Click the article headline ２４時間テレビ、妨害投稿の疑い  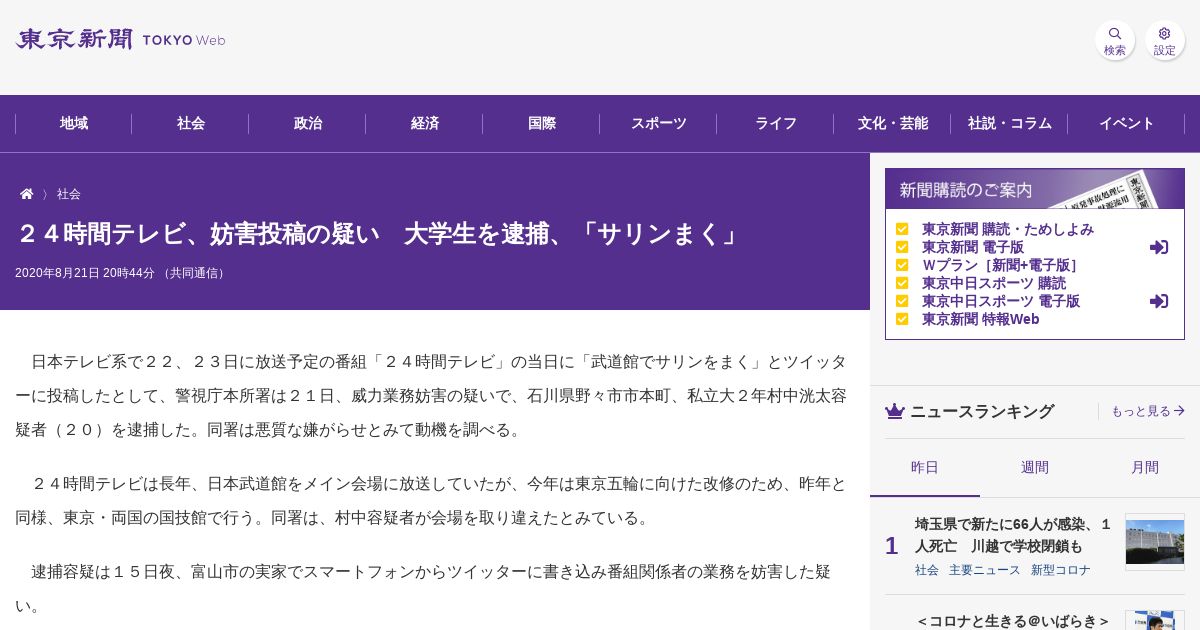[x=379, y=234]
